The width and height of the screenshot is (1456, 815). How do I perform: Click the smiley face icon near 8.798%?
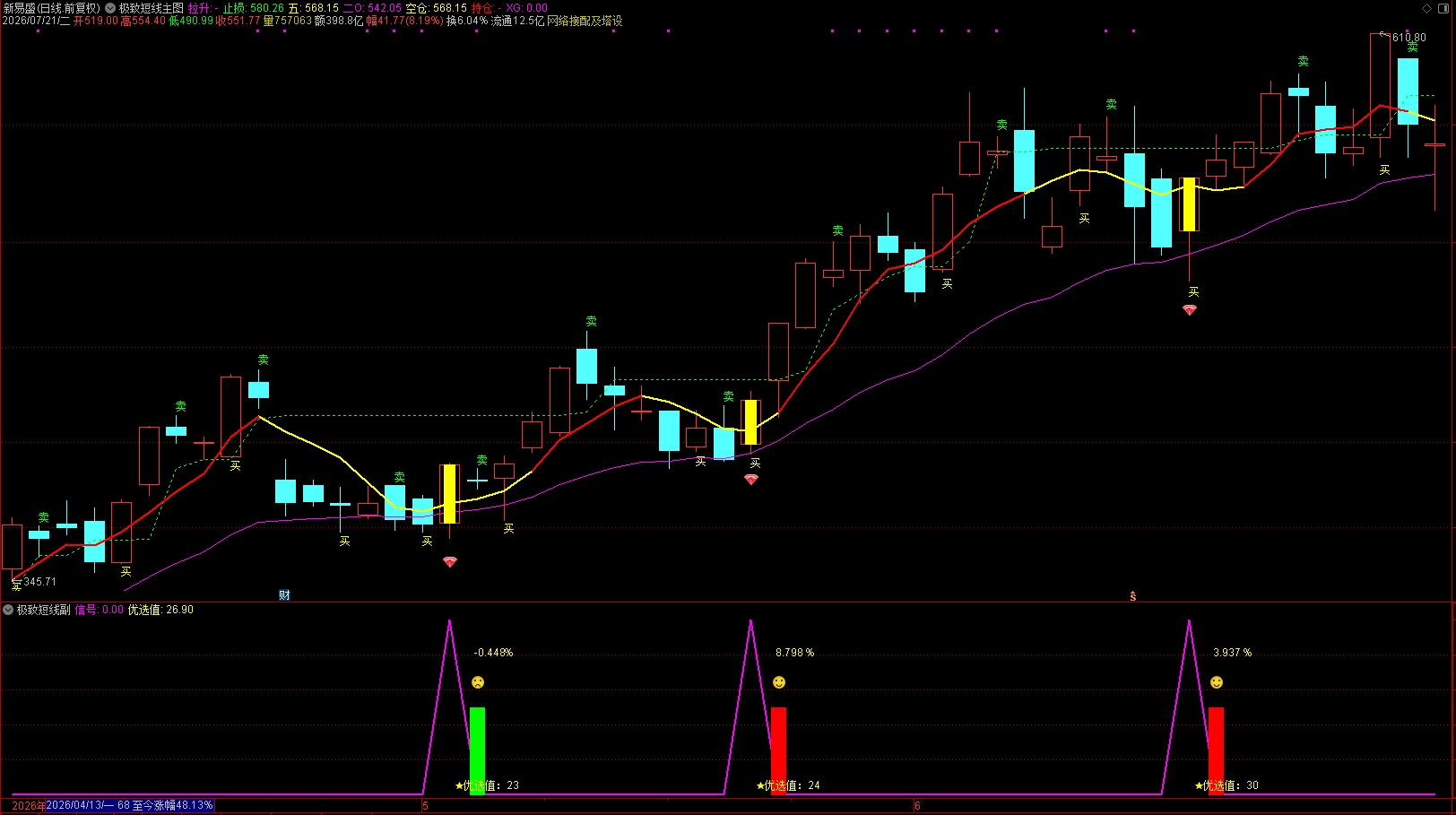click(x=779, y=682)
